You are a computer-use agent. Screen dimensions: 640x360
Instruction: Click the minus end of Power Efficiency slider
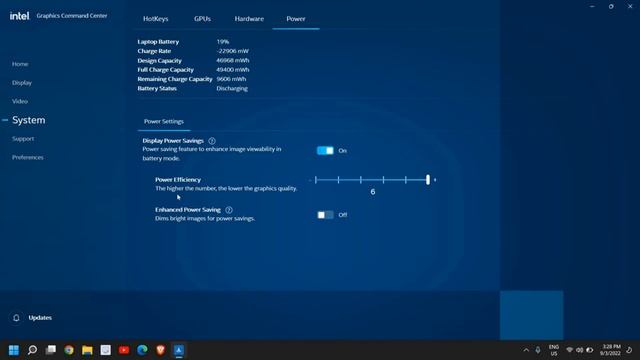310,180
